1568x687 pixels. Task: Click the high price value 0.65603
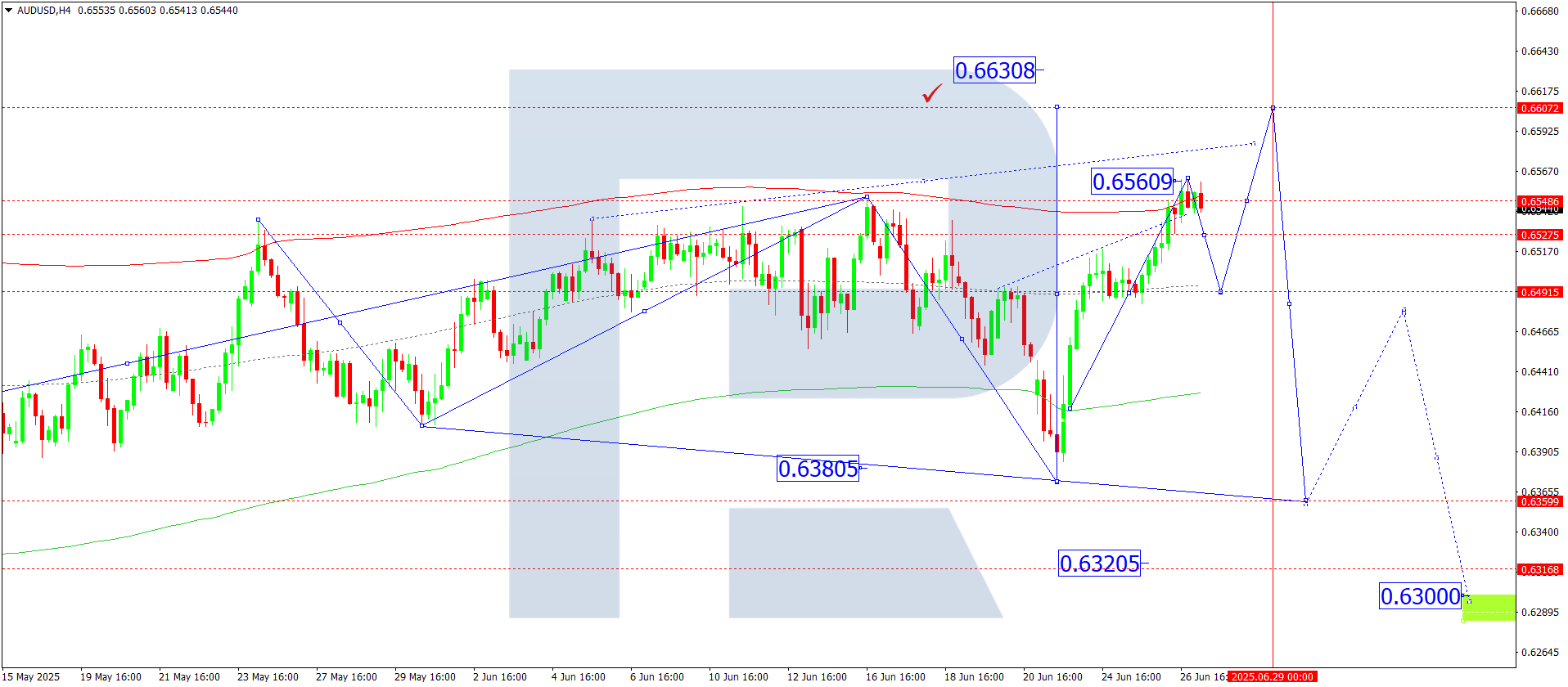point(137,11)
